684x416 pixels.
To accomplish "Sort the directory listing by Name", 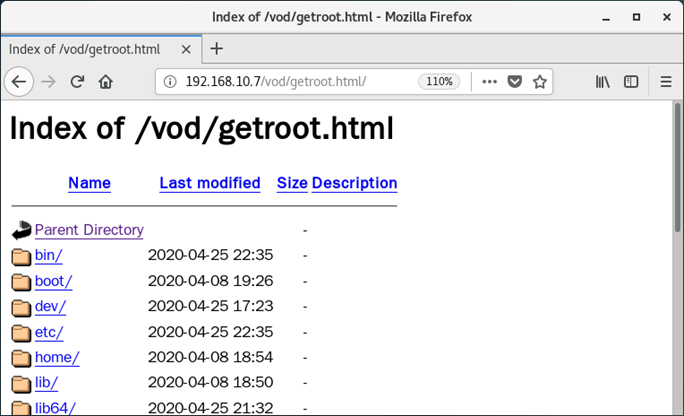I will coord(89,183).
